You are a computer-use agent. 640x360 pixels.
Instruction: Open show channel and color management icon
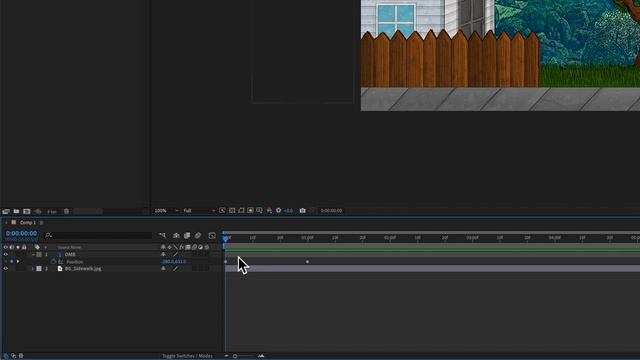click(269, 211)
